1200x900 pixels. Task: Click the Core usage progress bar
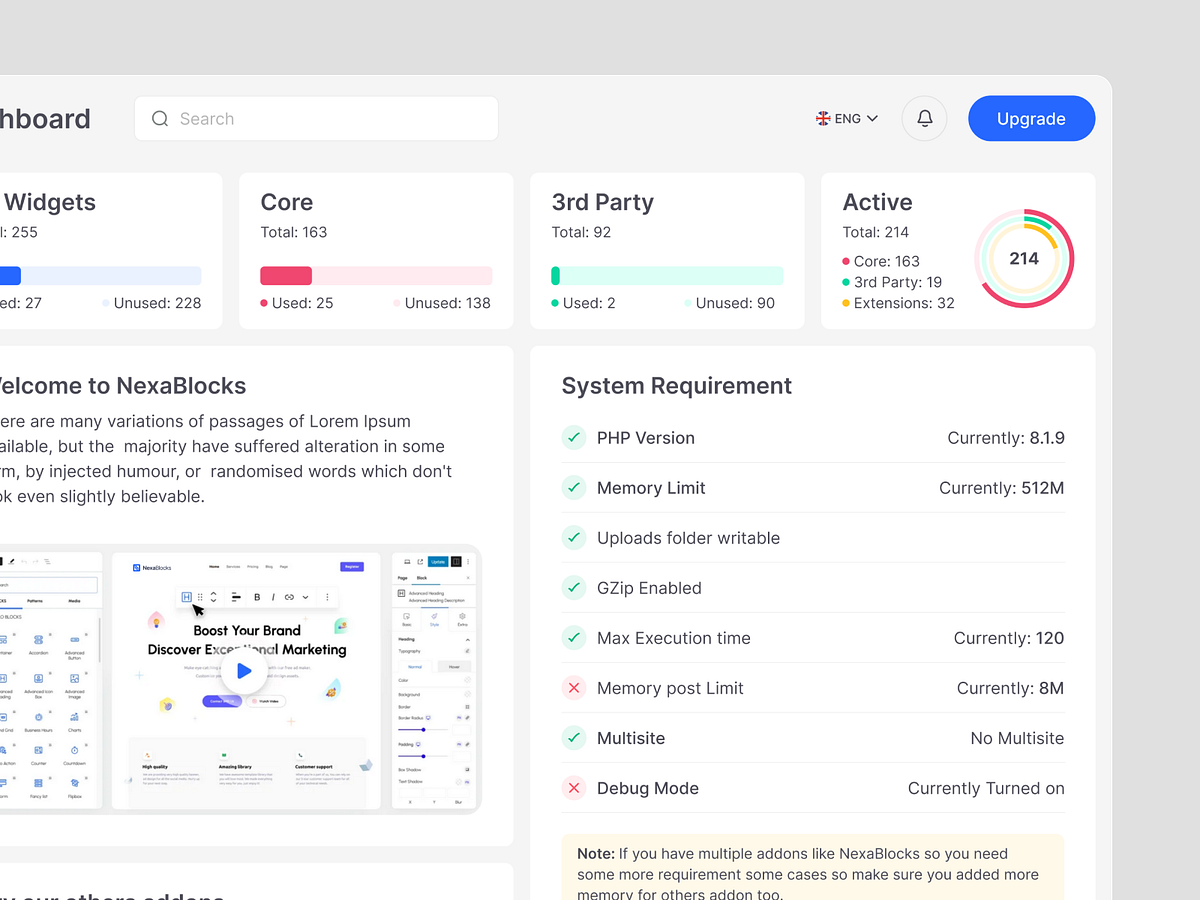tap(376, 276)
